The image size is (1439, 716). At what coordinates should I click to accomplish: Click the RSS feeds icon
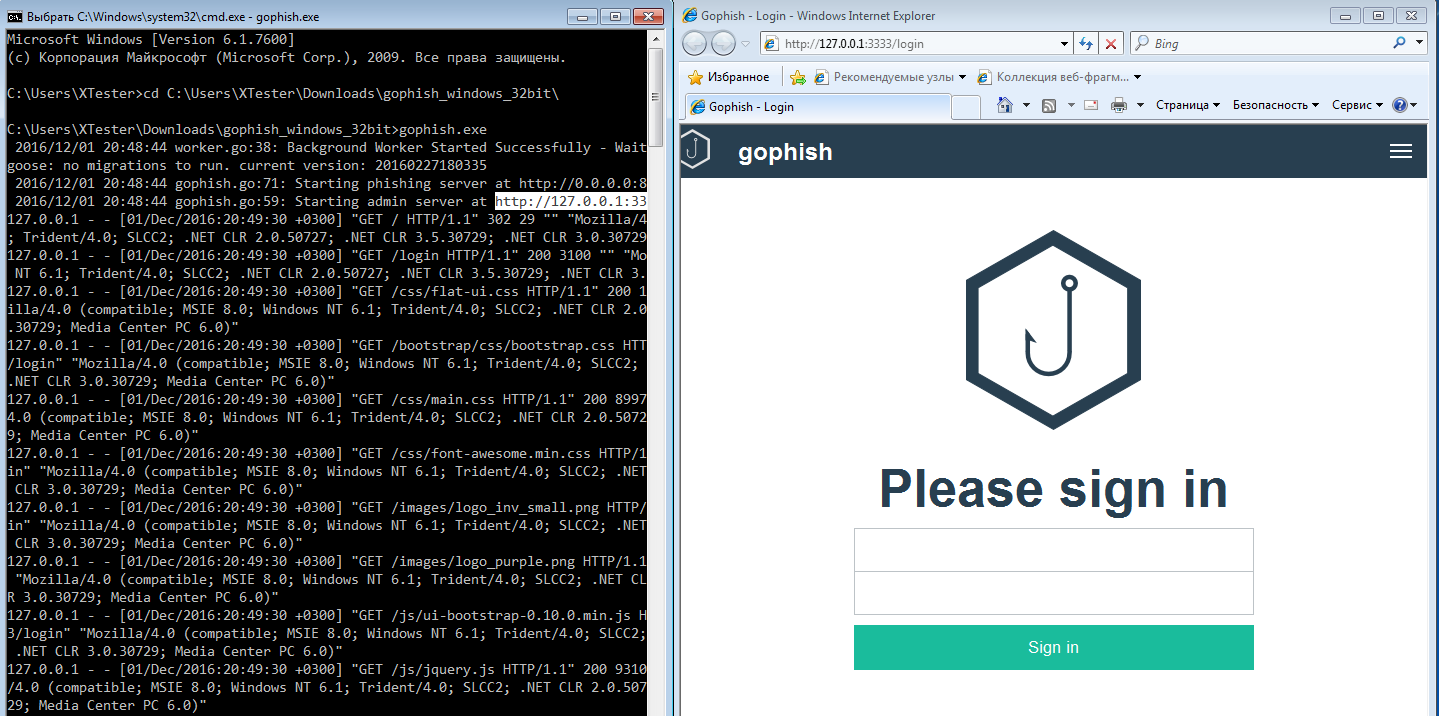(1049, 105)
